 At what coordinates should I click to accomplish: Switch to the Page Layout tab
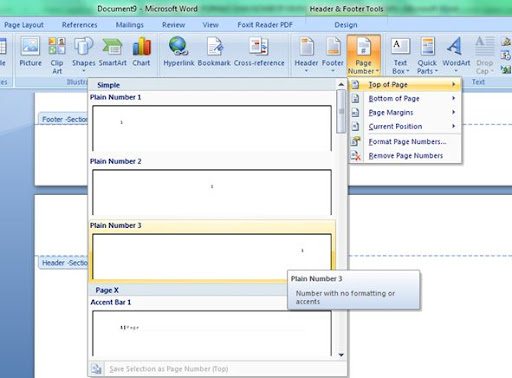pyautogui.click(x=24, y=25)
